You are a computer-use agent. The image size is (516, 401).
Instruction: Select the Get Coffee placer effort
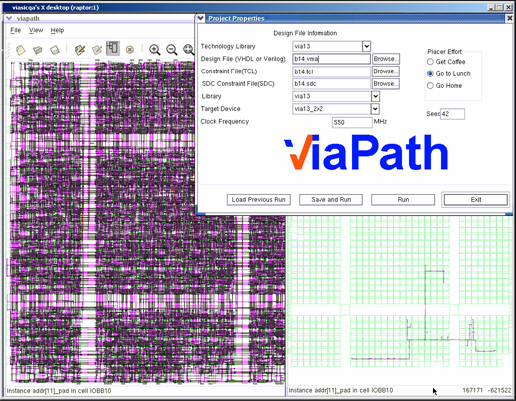click(430, 62)
